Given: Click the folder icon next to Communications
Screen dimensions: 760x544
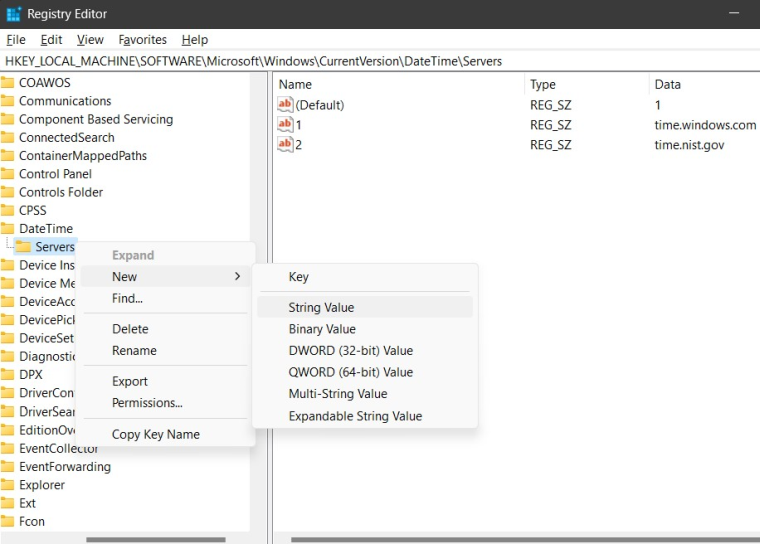Looking at the screenshot, I should (8, 101).
